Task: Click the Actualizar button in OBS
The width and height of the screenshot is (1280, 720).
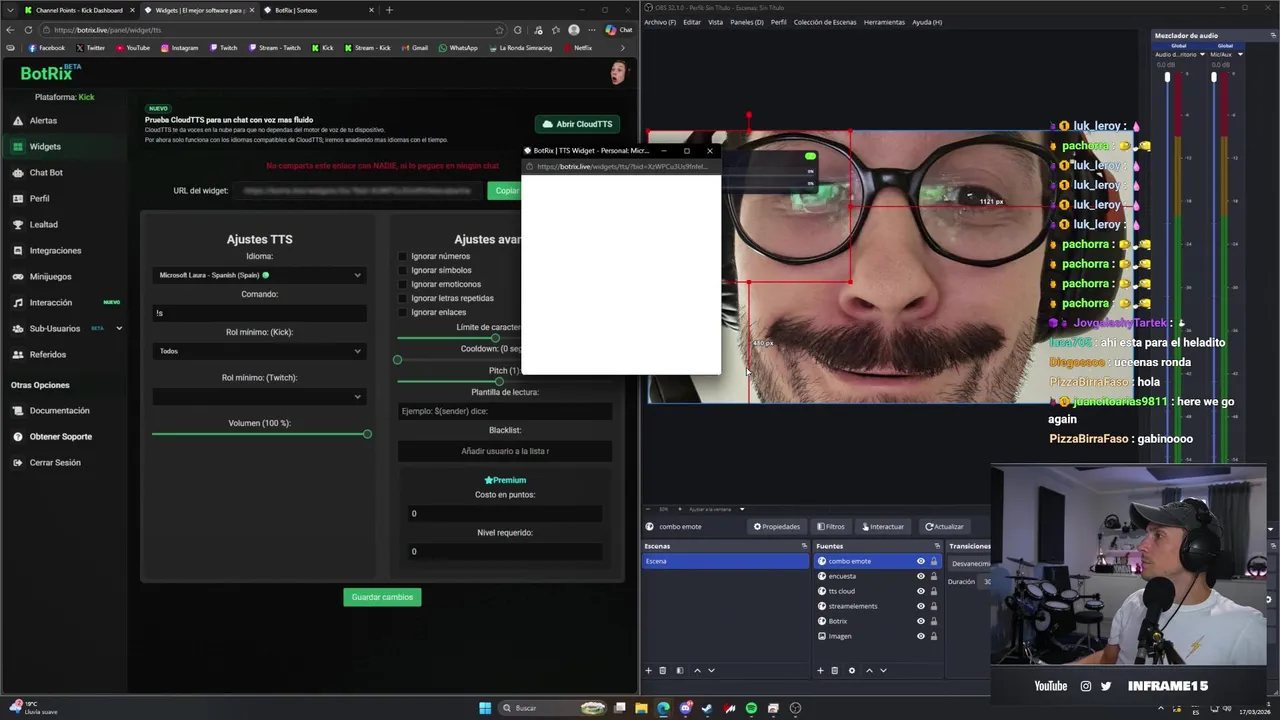Action: 944,526
